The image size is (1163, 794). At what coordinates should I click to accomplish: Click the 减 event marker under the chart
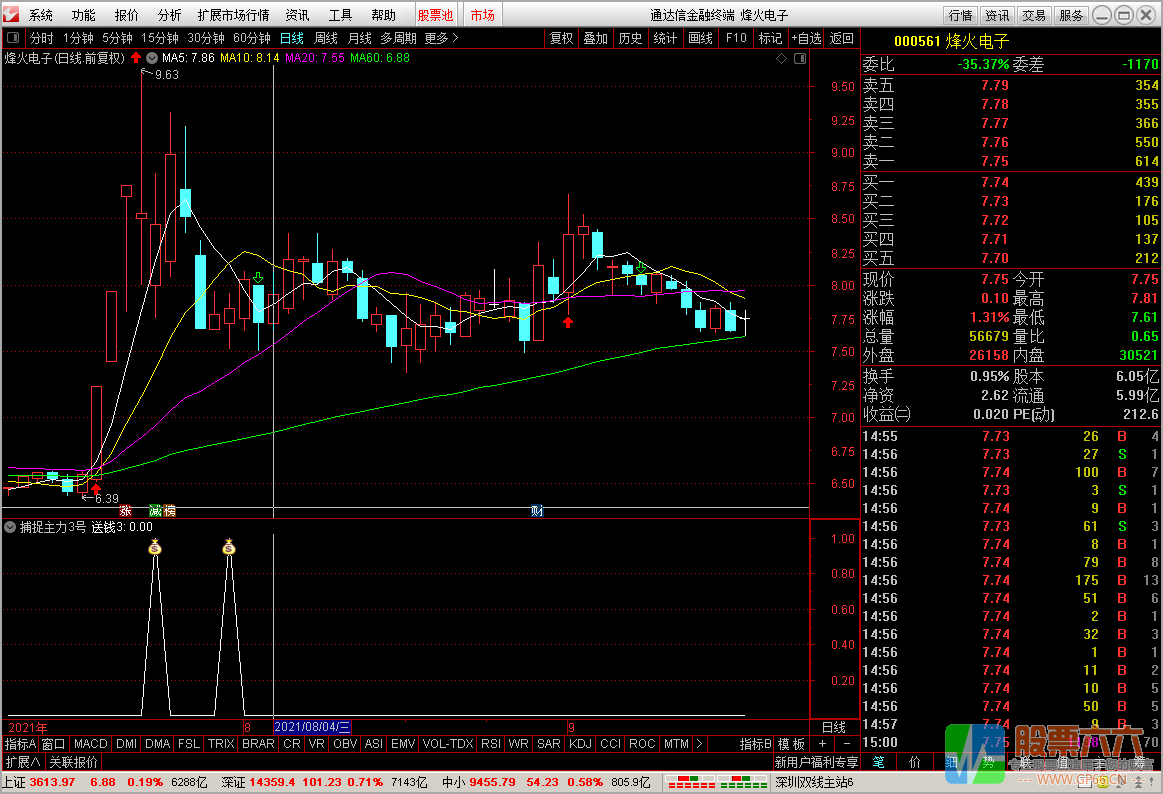coord(156,511)
